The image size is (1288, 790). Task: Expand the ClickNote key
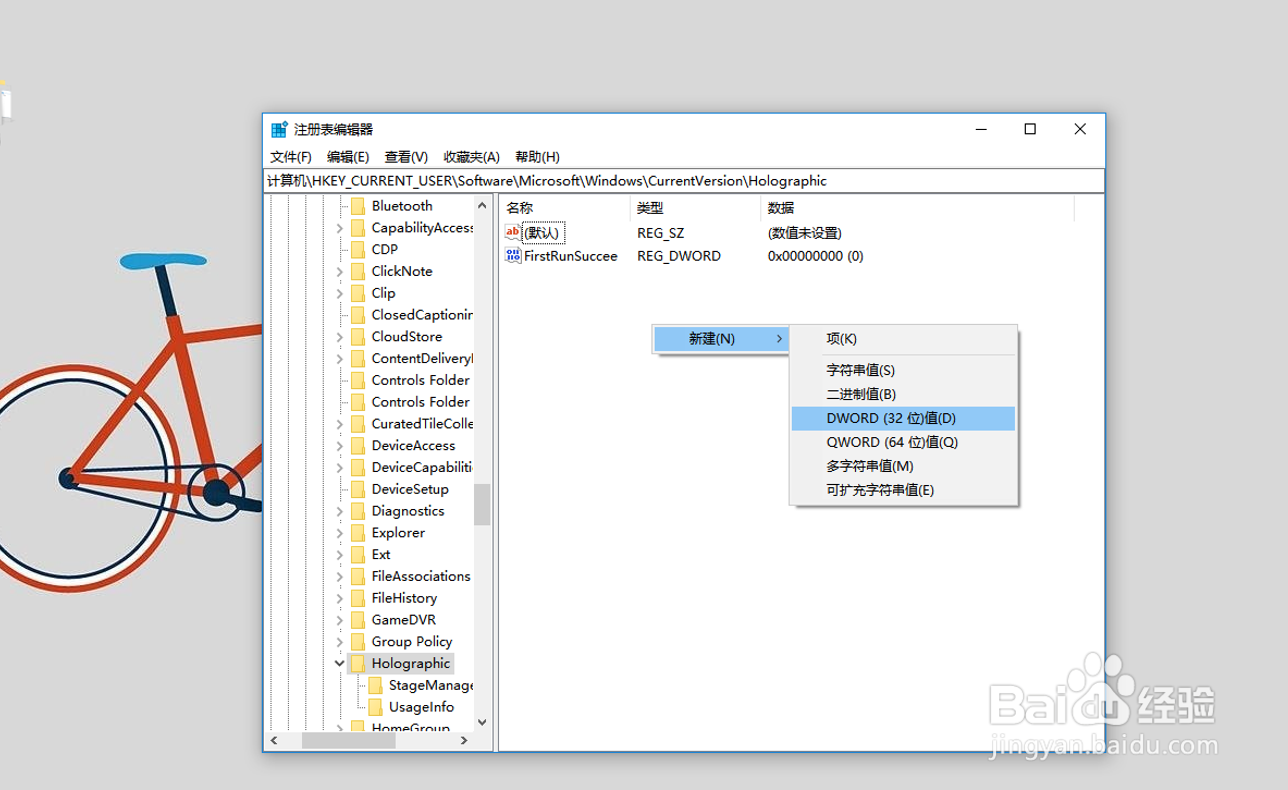340,272
